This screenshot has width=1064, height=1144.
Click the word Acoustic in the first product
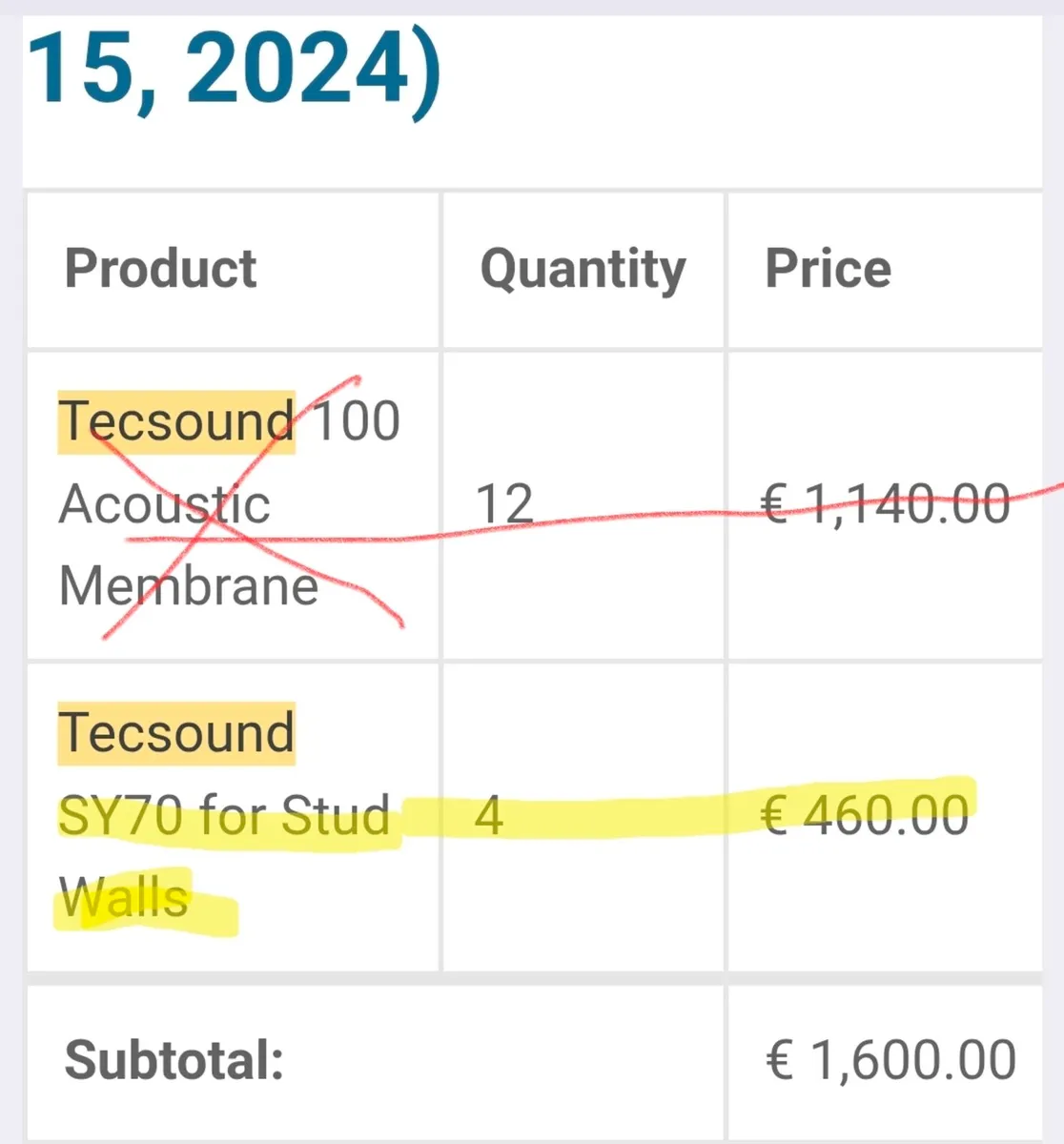click(x=164, y=503)
